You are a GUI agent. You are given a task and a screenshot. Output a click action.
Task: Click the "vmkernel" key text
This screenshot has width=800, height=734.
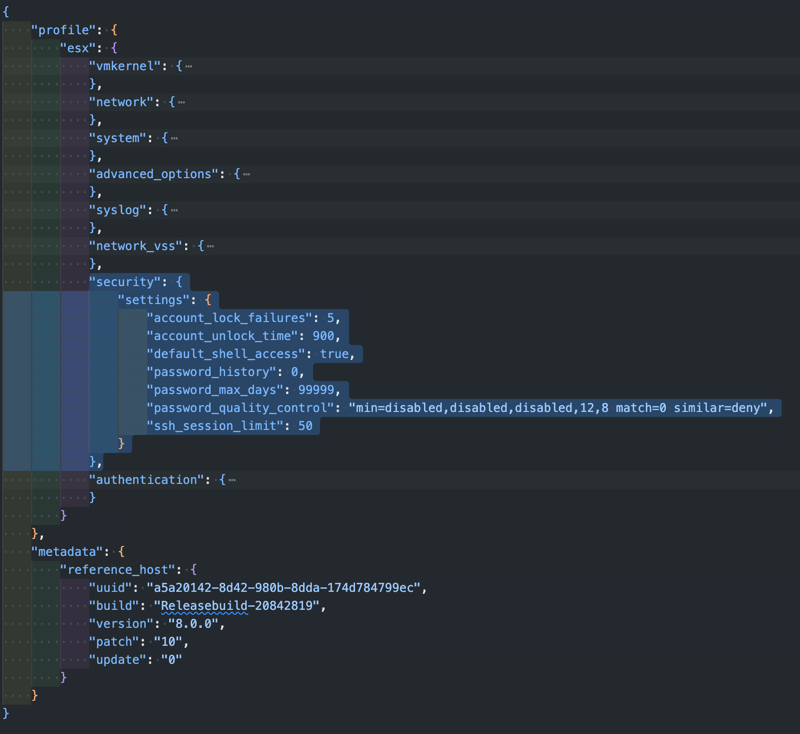click(125, 66)
